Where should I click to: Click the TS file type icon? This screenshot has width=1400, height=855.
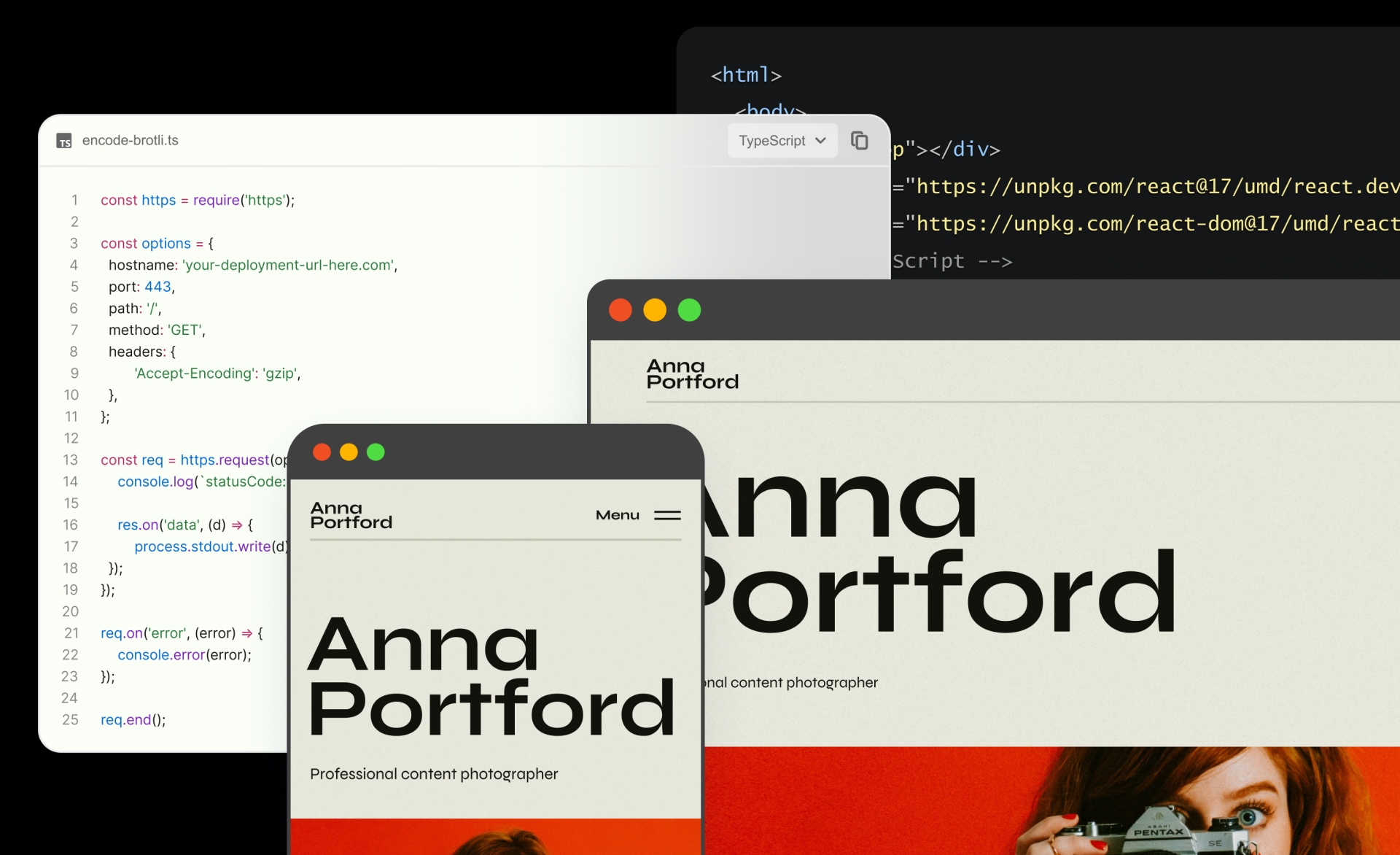click(64, 141)
